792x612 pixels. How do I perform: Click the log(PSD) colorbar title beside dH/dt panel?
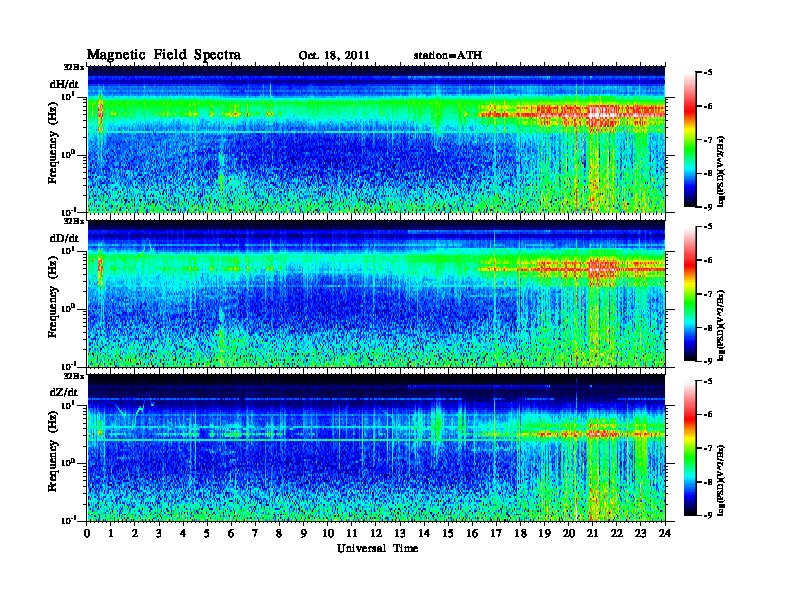722,171
